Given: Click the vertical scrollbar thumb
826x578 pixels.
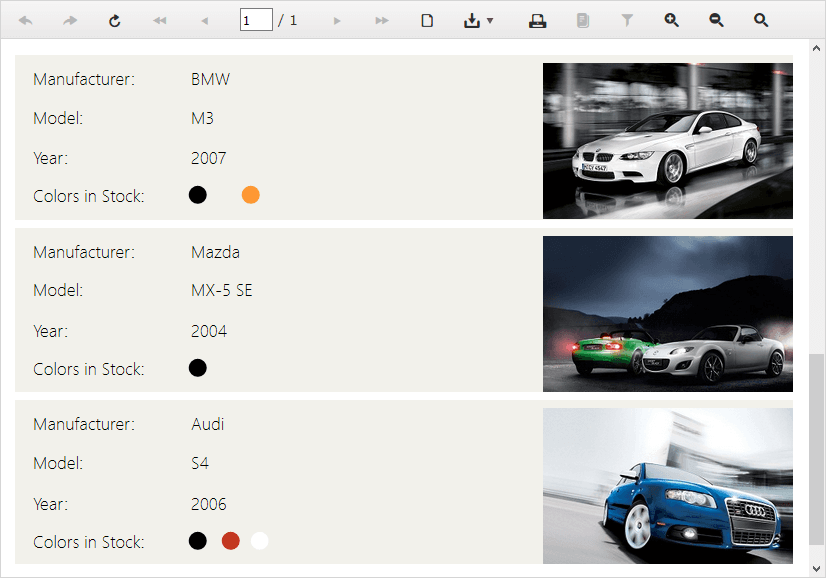Looking at the screenshot, I should pyautogui.click(x=817, y=449).
